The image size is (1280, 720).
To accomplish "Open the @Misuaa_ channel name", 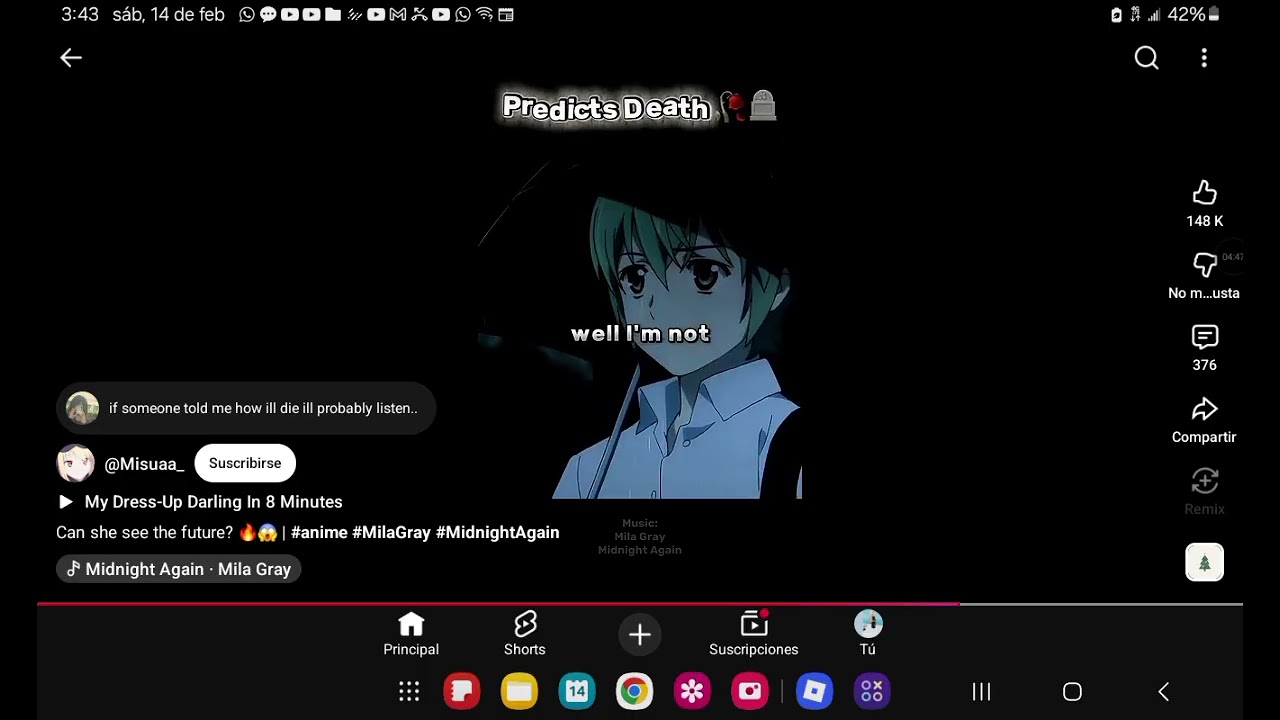I will point(144,464).
